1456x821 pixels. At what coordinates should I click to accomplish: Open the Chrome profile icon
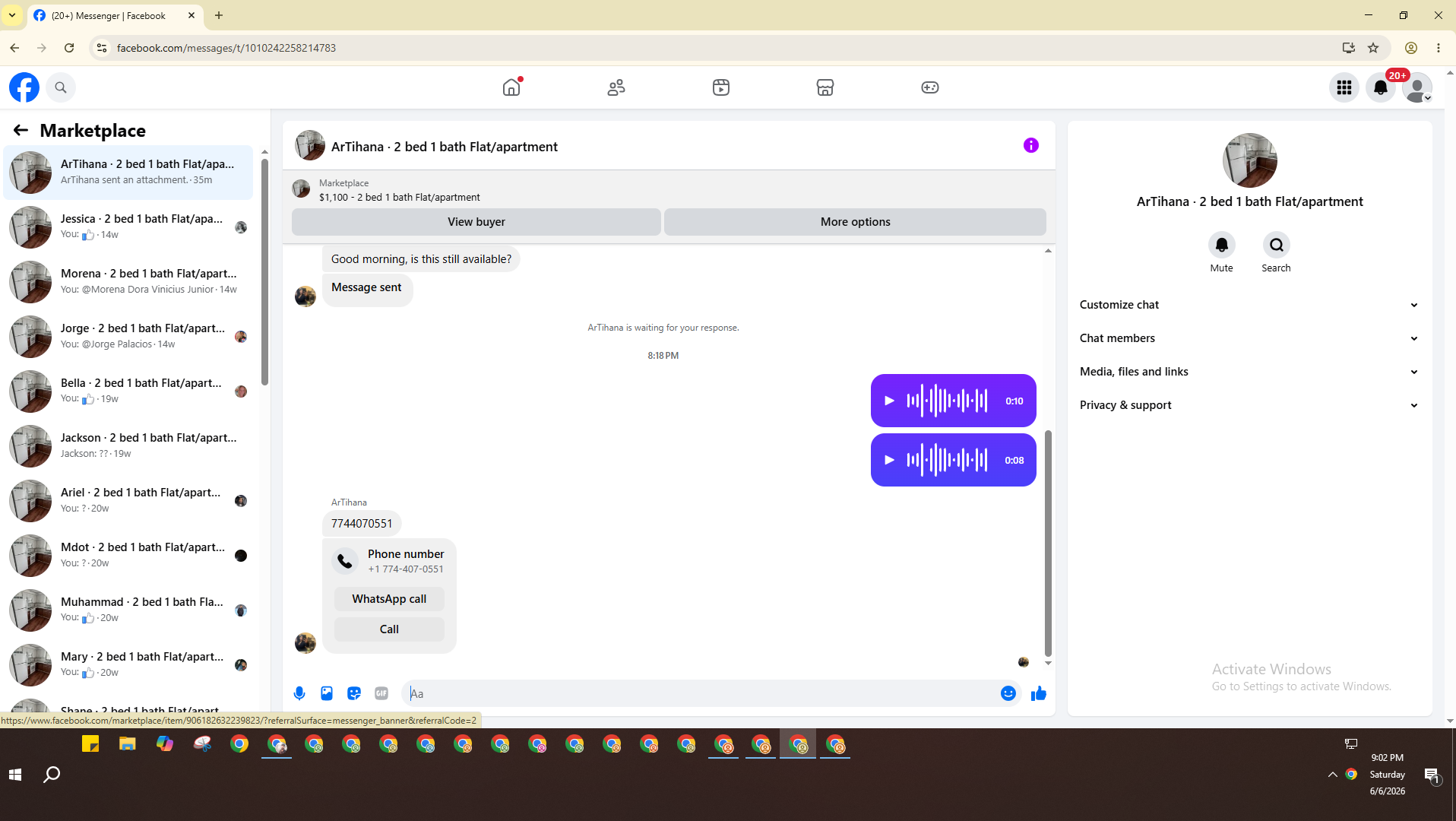1411,48
